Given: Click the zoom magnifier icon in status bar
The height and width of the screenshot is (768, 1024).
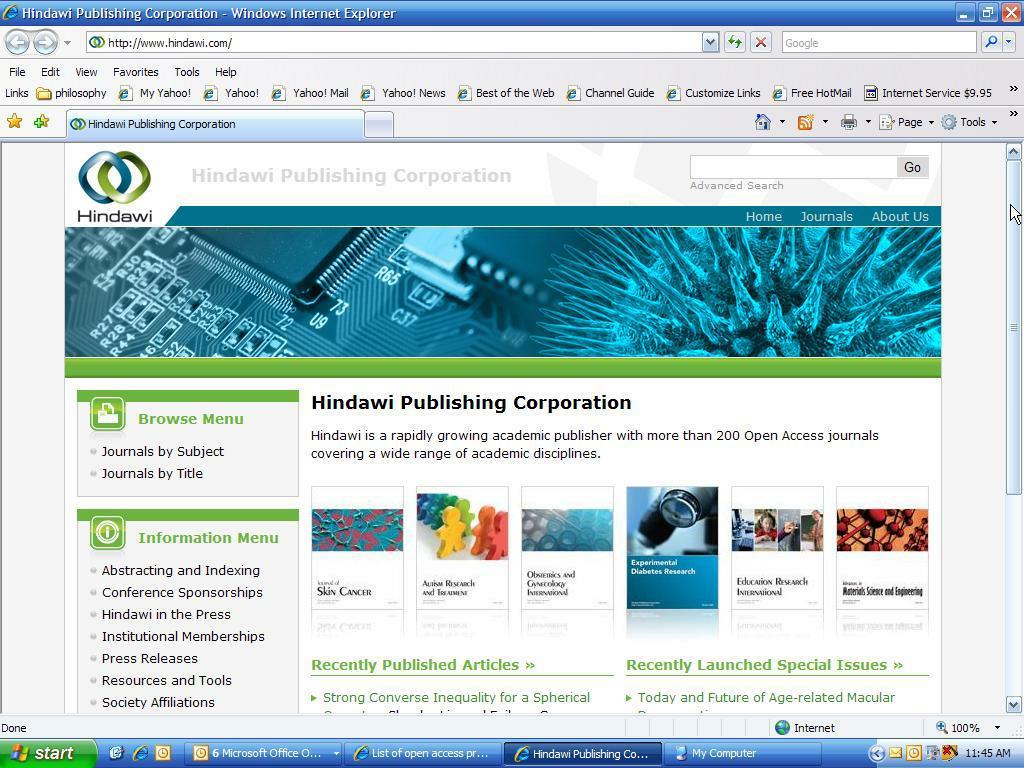Looking at the screenshot, I should click(x=941, y=728).
